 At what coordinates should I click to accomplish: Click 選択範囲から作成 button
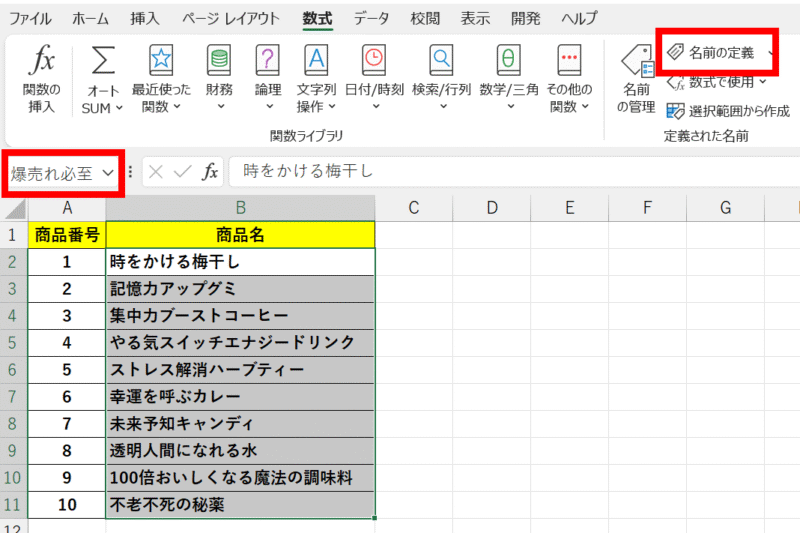pyautogui.click(x=729, y=111)
